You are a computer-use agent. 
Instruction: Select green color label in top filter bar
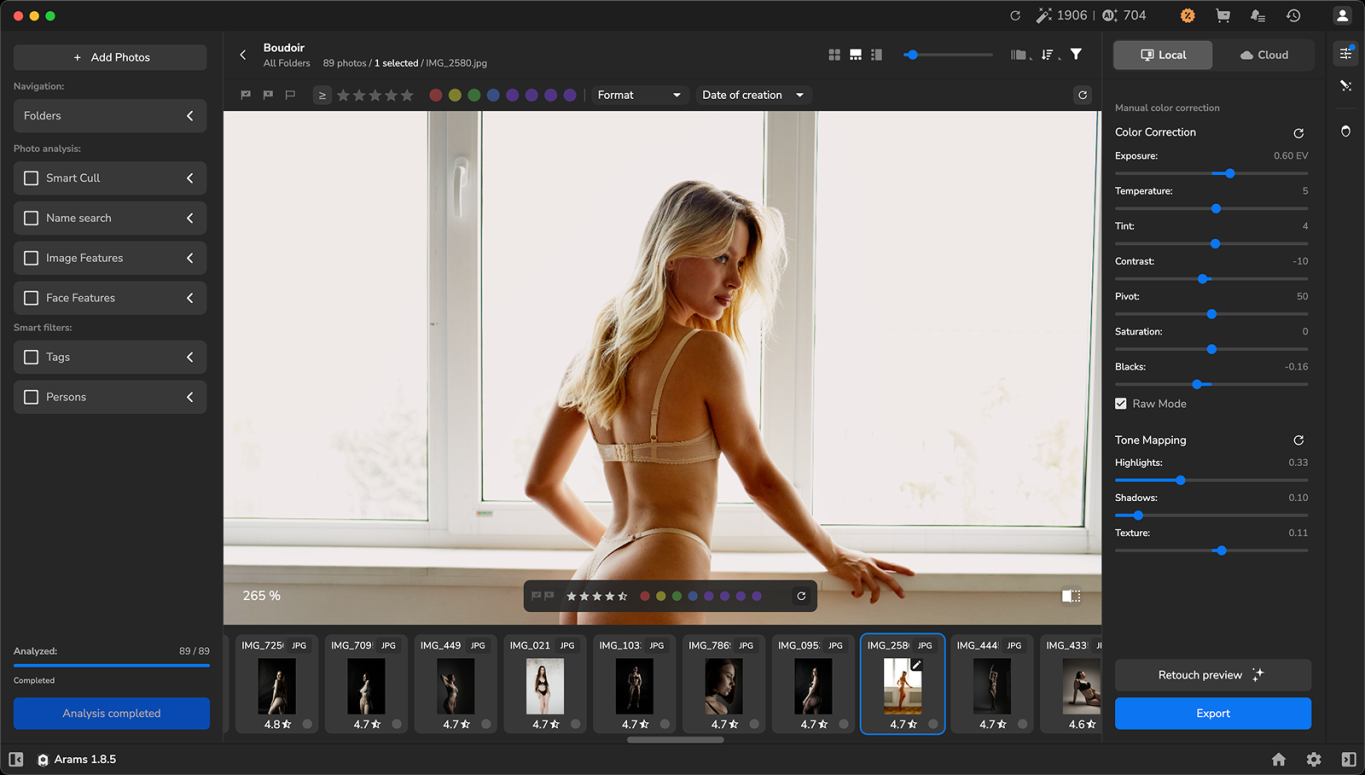(474, 95)
